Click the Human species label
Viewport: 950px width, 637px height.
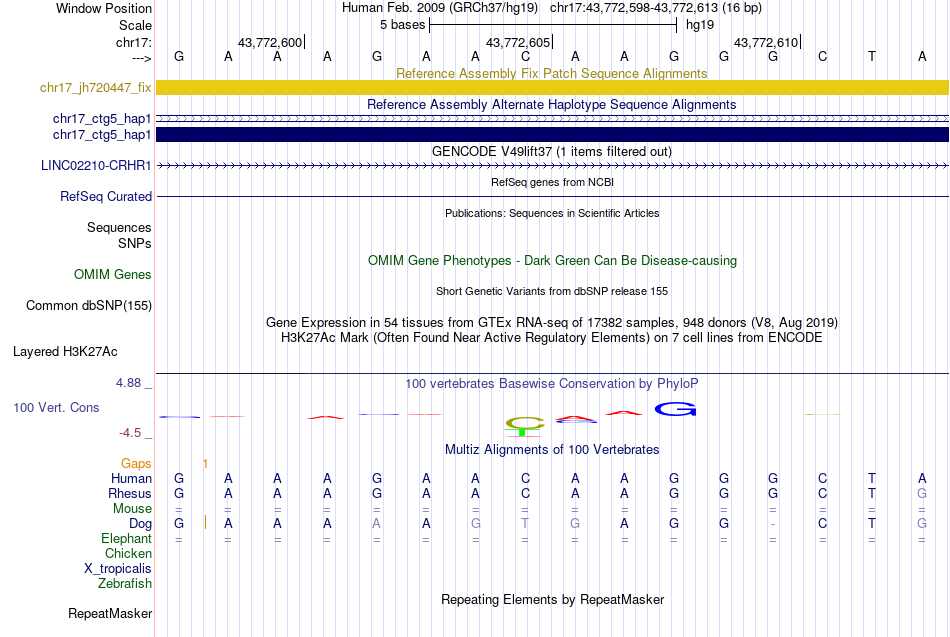pyautogui.click(x=131, y=479)
